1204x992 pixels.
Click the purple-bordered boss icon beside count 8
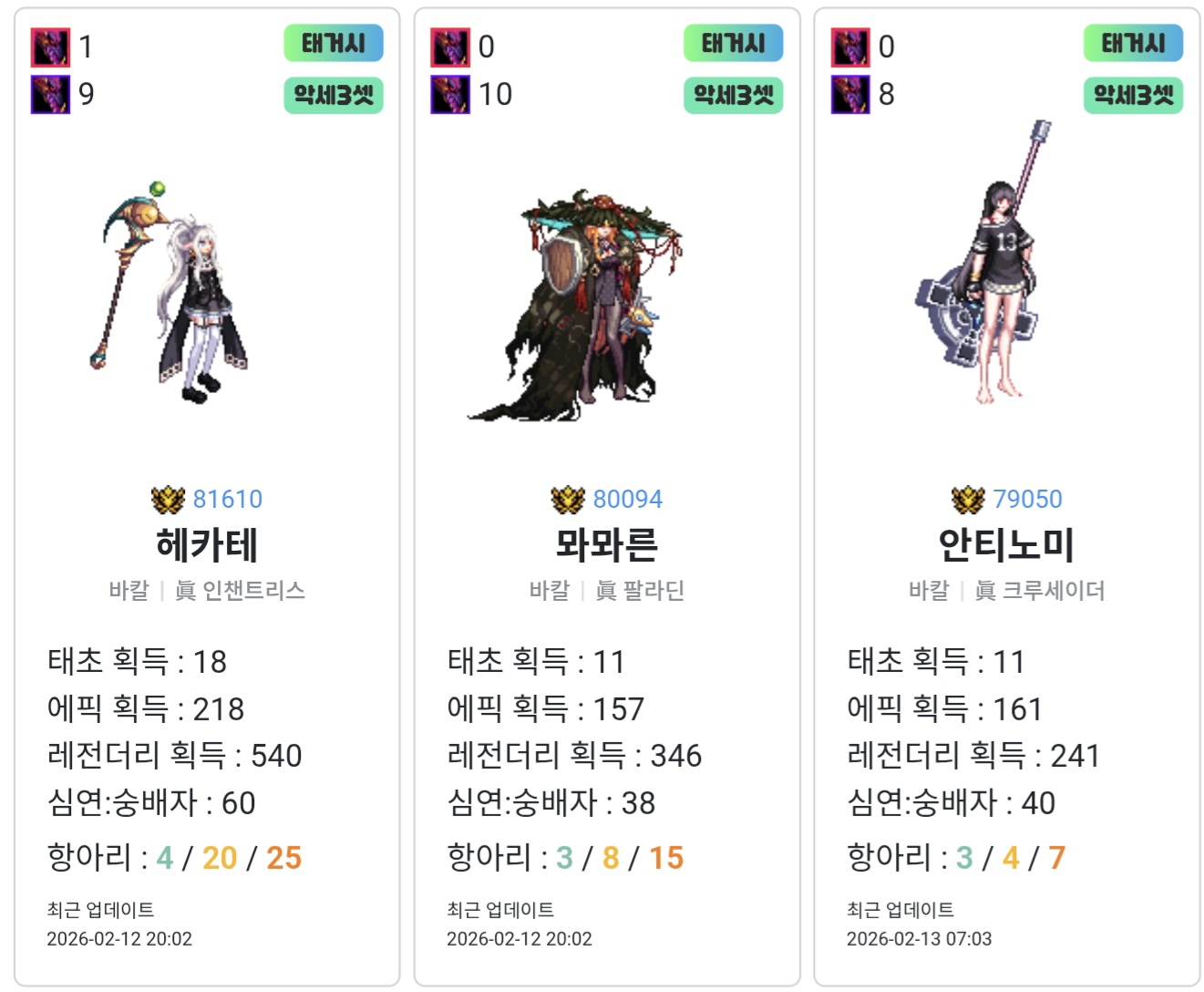[850, 95]
